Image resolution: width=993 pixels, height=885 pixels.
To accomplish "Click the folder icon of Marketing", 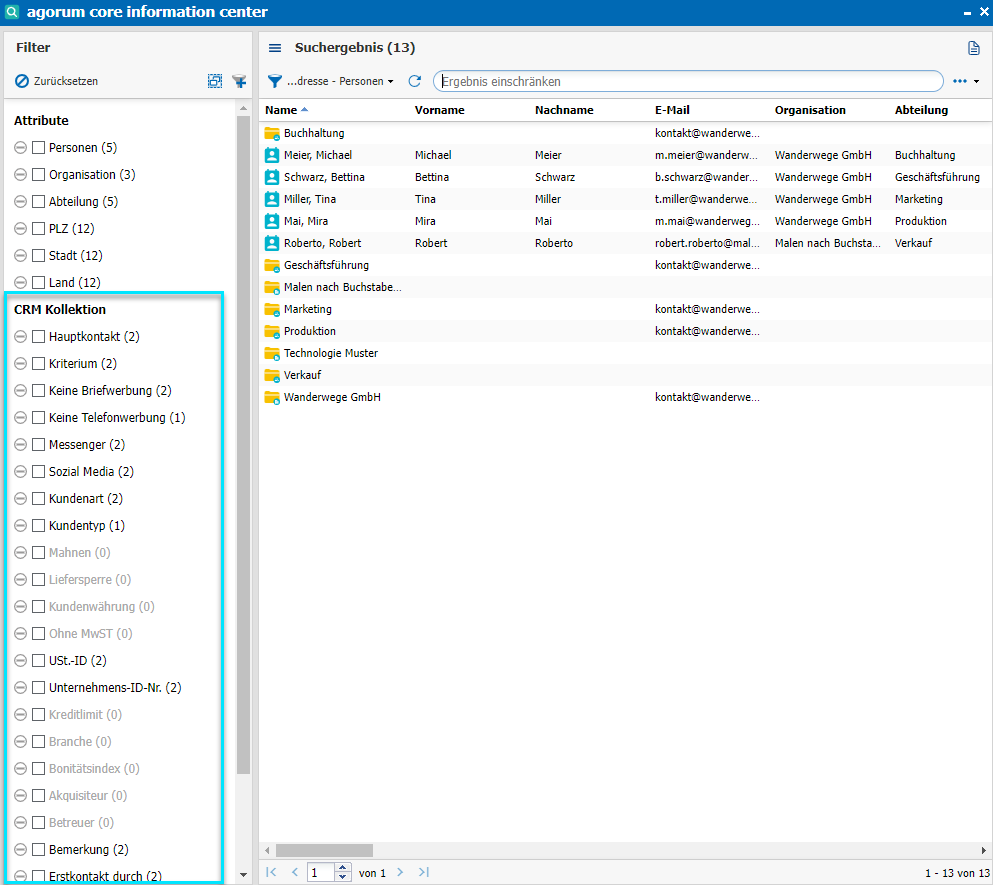I will 272,309.
